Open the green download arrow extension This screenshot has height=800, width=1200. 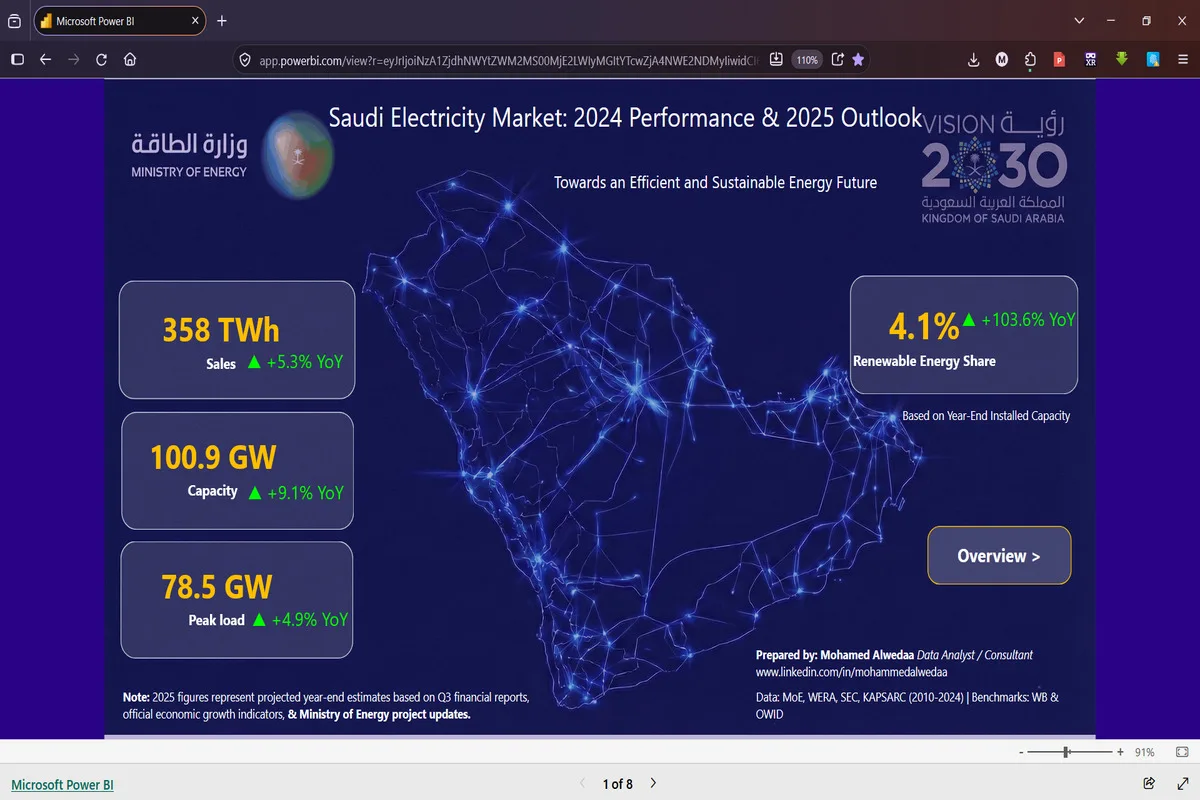1122,59
